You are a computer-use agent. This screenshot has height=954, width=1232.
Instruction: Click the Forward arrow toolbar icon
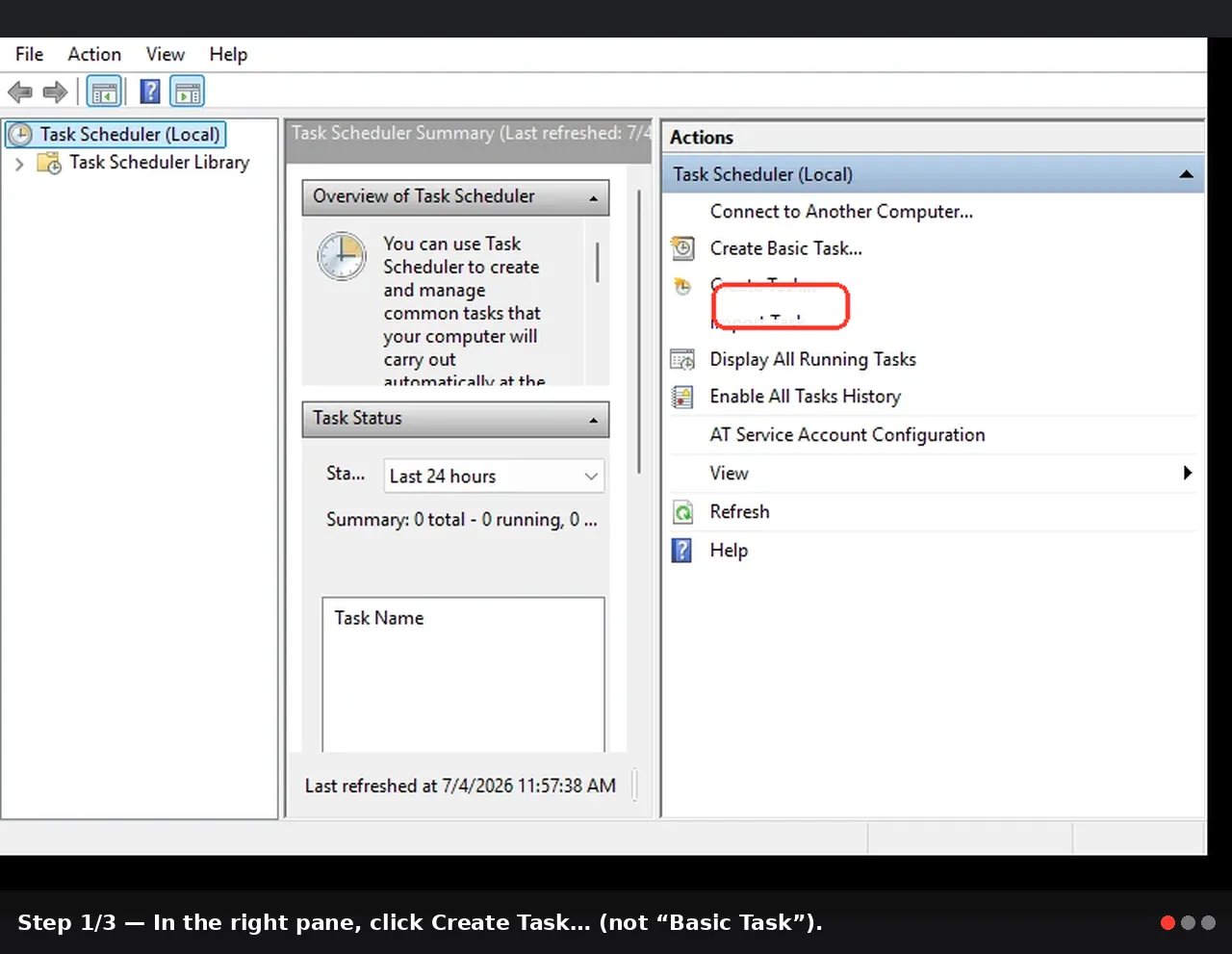[55, 92]
